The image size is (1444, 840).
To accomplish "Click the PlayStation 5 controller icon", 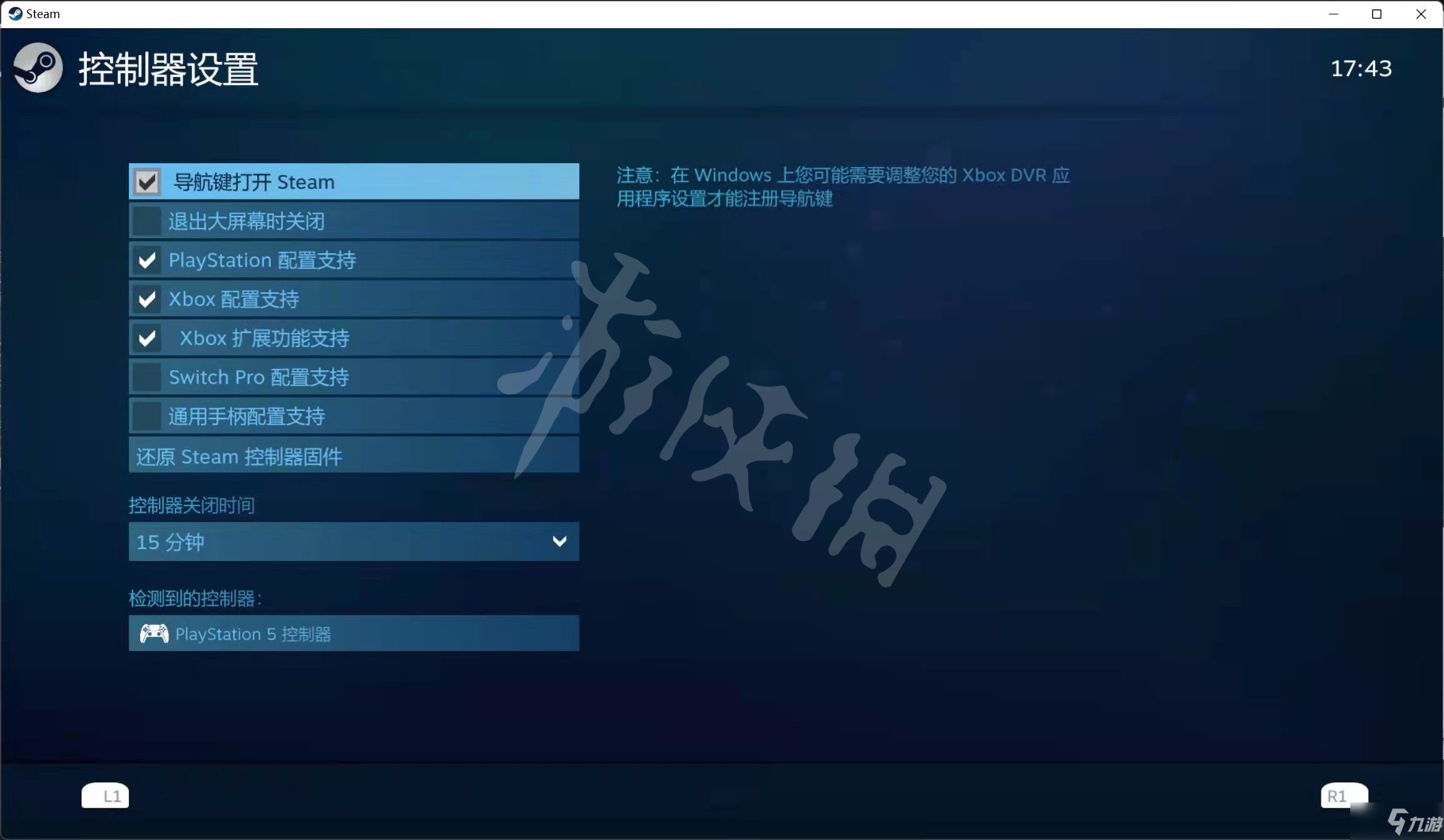I will pyautogui.click(x=155, y=633).
